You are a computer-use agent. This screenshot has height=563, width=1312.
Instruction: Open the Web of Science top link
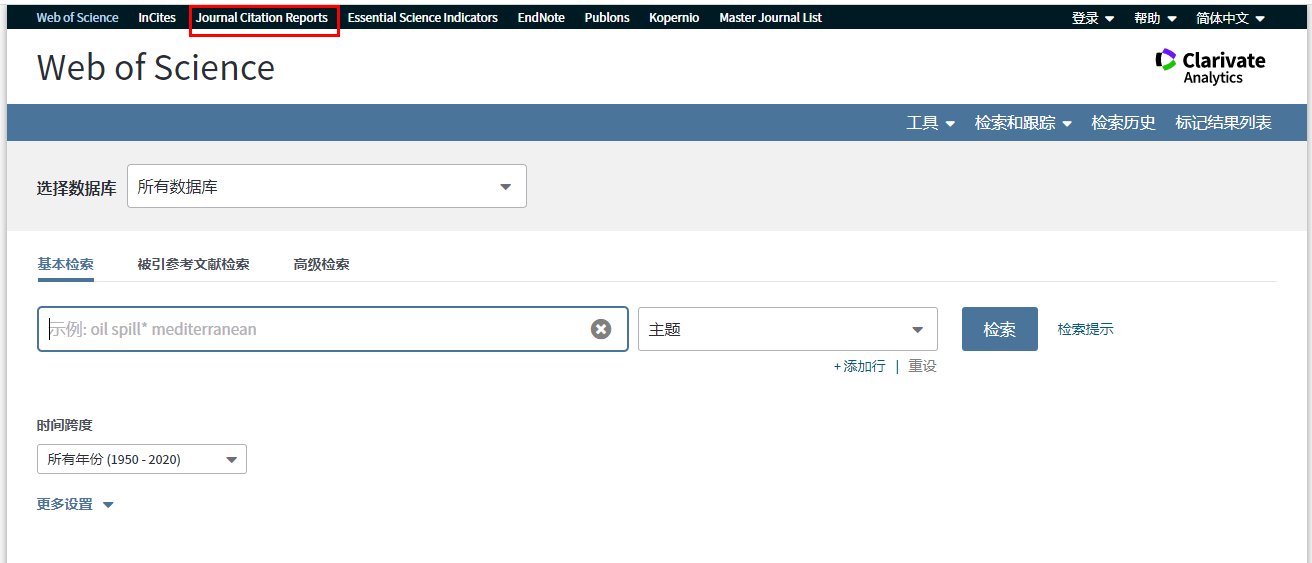[77, 18]
